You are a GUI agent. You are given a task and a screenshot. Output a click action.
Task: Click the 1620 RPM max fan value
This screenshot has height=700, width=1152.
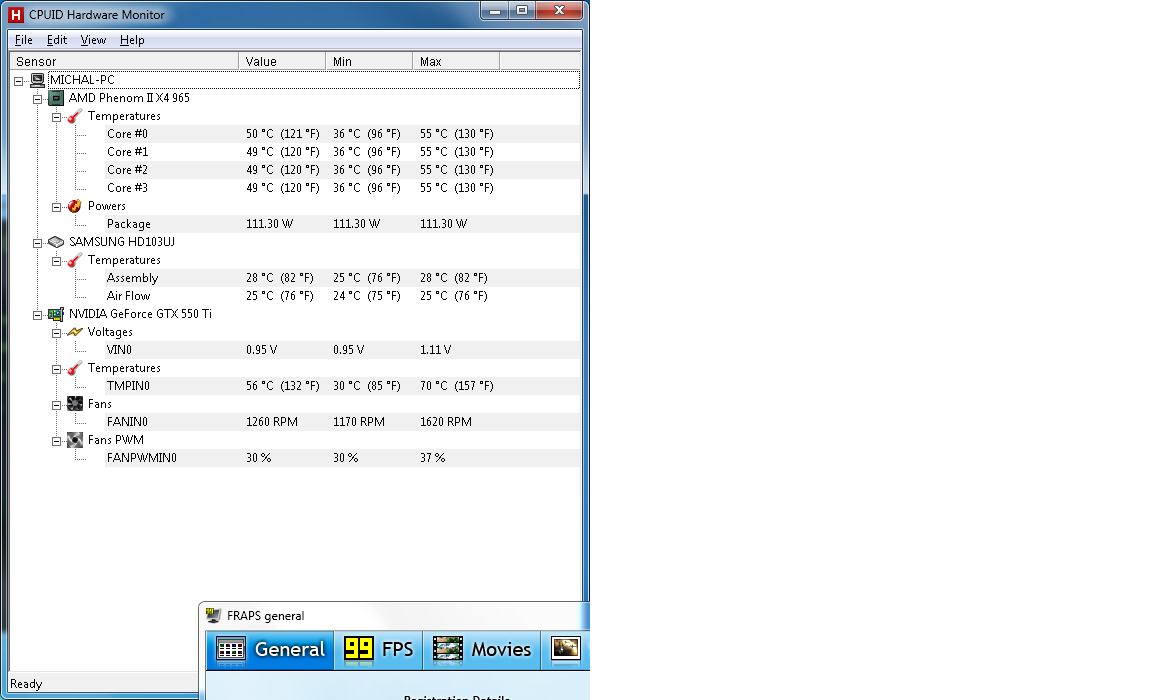click(x=446, y=422)
